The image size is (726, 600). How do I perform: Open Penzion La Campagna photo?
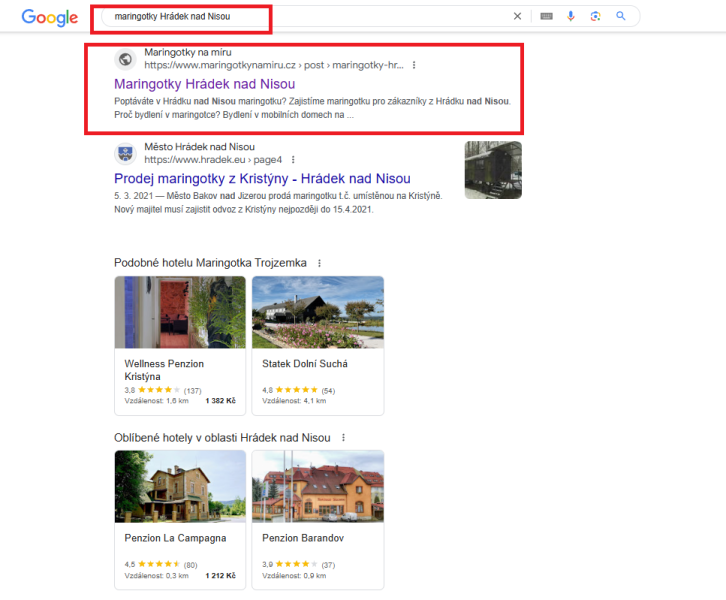point(180,487)
